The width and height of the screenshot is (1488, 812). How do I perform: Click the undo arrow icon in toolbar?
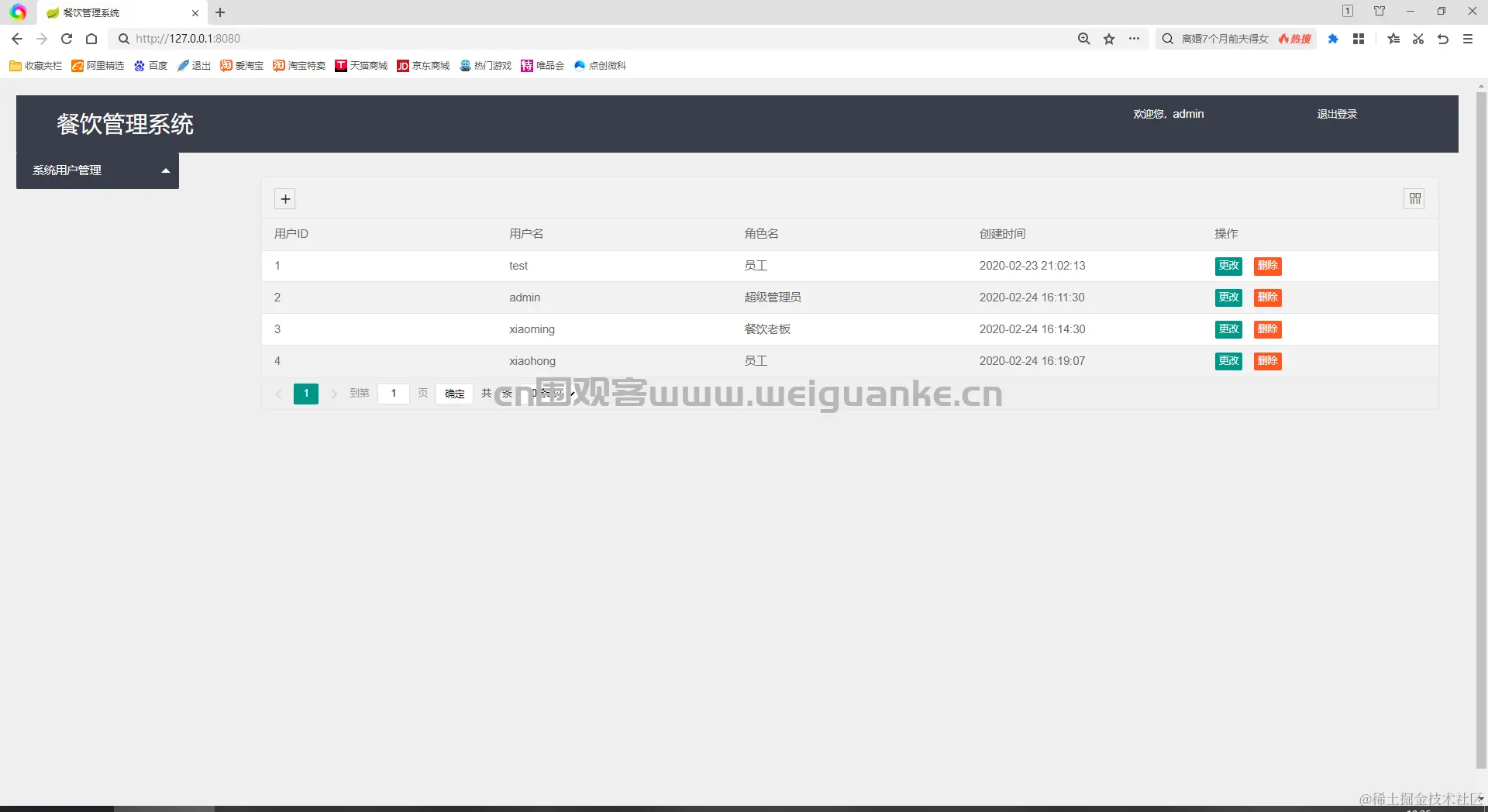pyautogui.click(x=1443, y=39)
